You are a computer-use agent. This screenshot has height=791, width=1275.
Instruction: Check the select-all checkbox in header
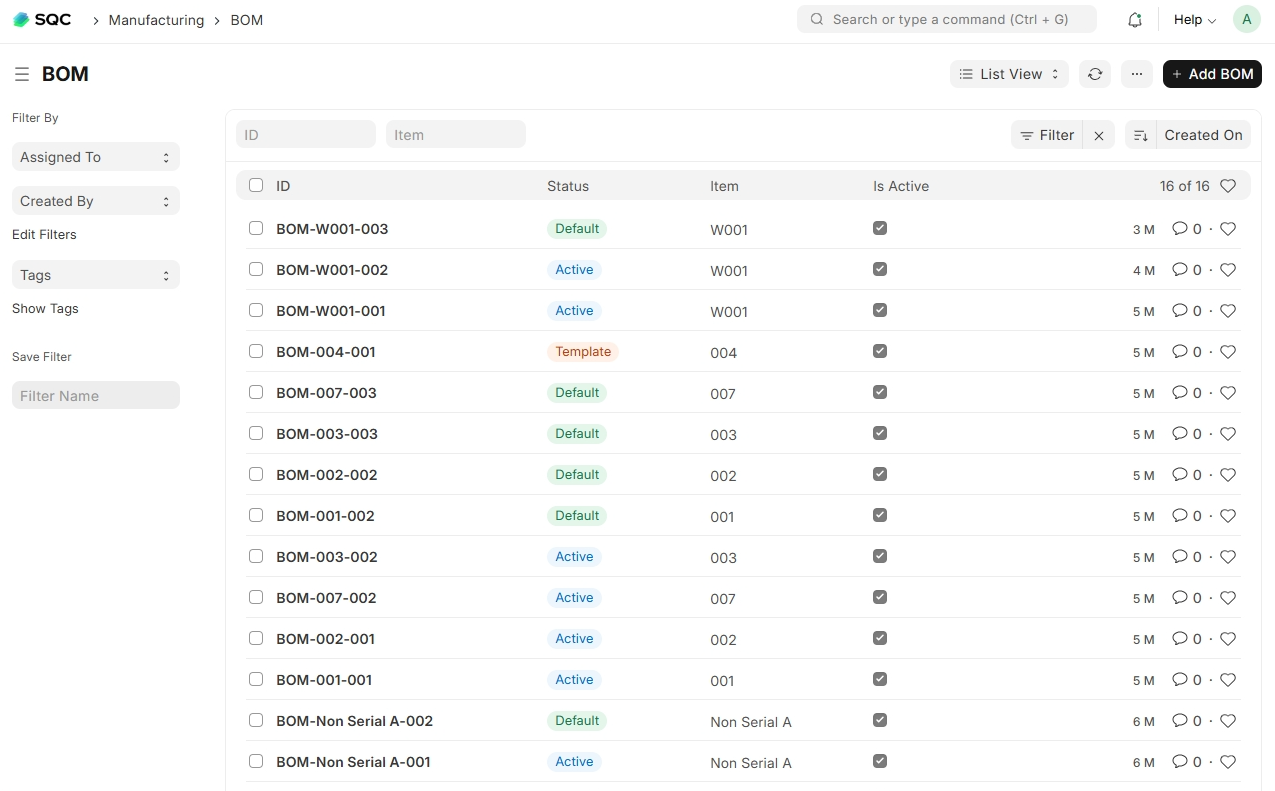pos(256,186)
